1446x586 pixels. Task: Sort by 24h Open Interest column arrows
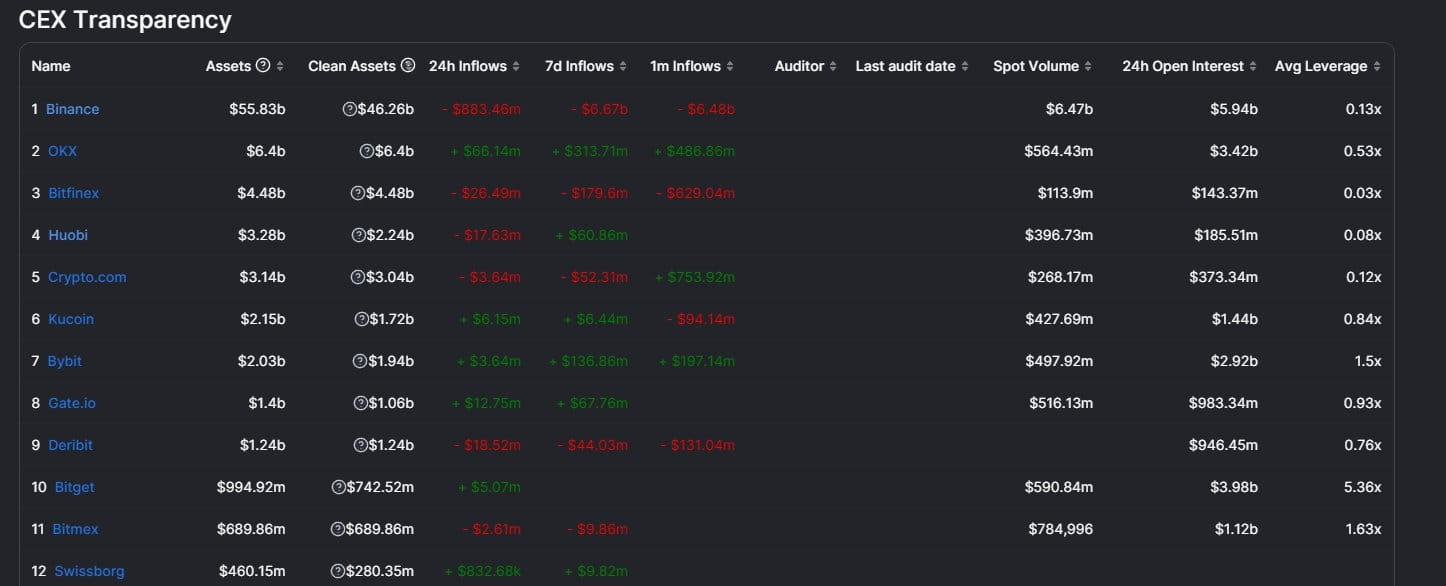(x=1253, y=66)
